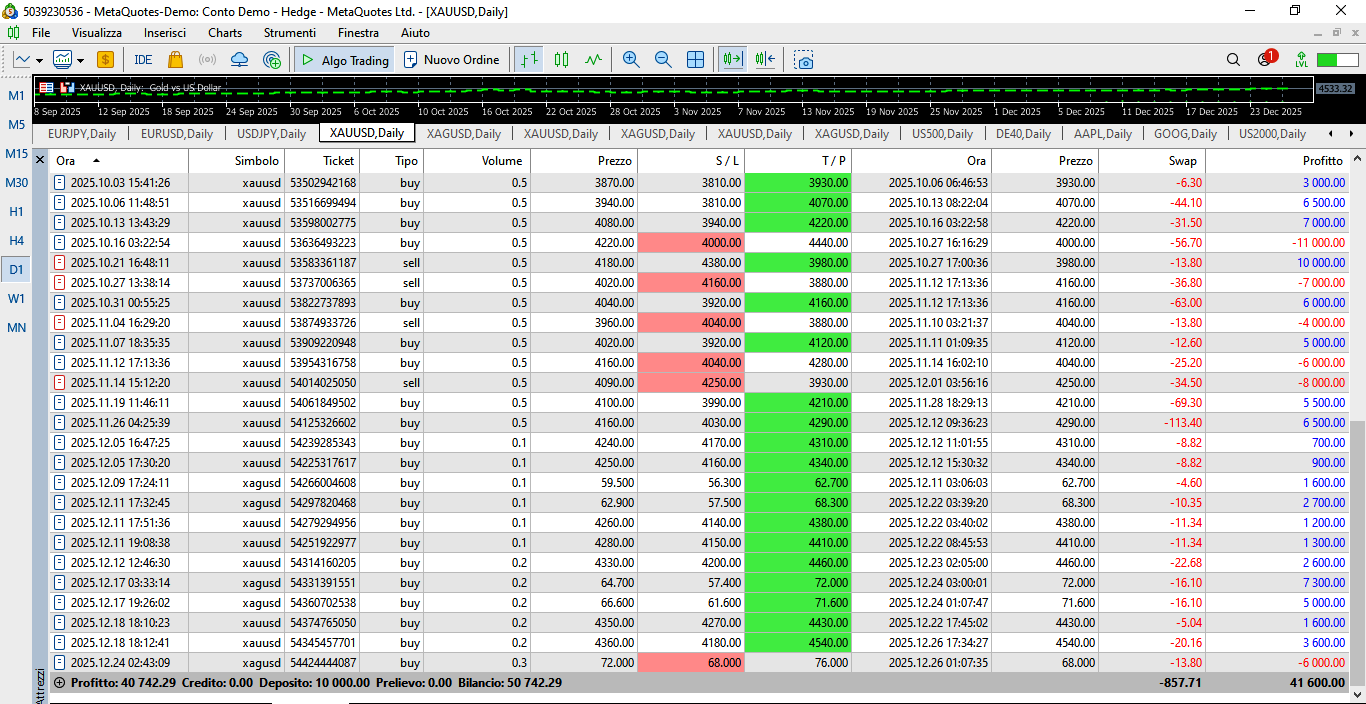Select candlestick chart type
Screen dimensions: 1366x704
[561, 60]
